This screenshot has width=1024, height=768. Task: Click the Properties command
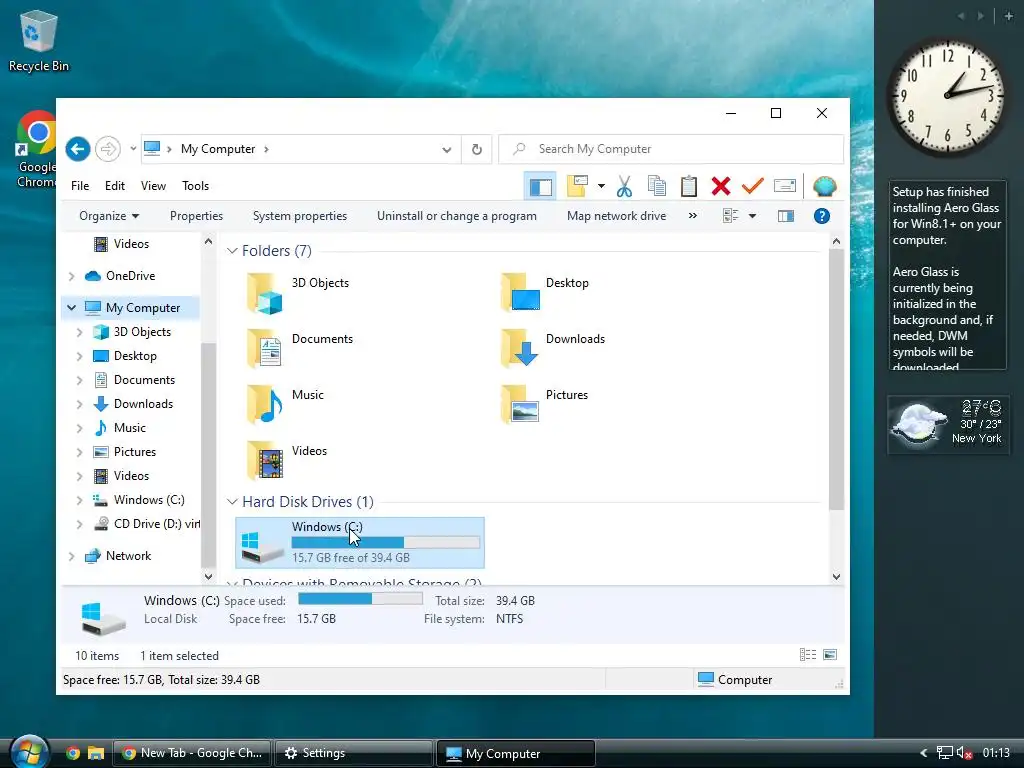click(196, 216)
